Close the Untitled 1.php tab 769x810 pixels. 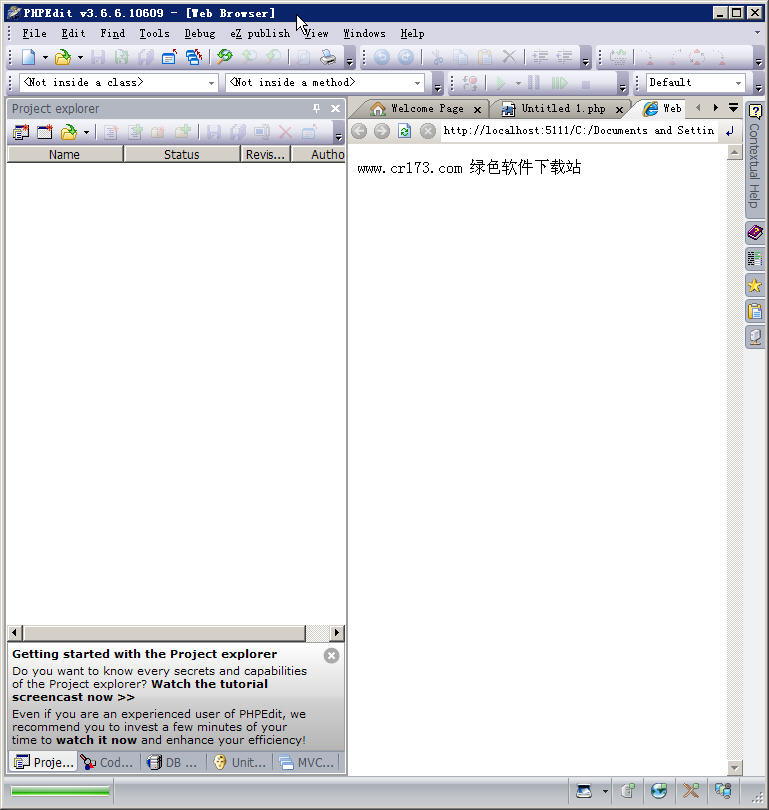coord(619,110)
